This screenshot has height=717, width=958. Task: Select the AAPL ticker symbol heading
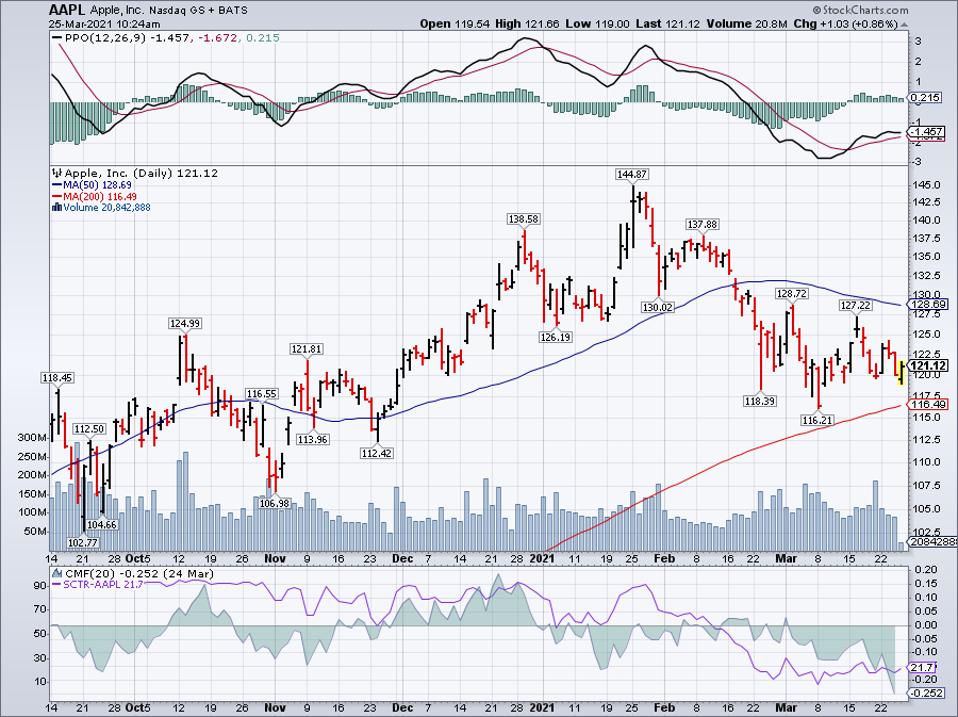[x=68, y=10]
